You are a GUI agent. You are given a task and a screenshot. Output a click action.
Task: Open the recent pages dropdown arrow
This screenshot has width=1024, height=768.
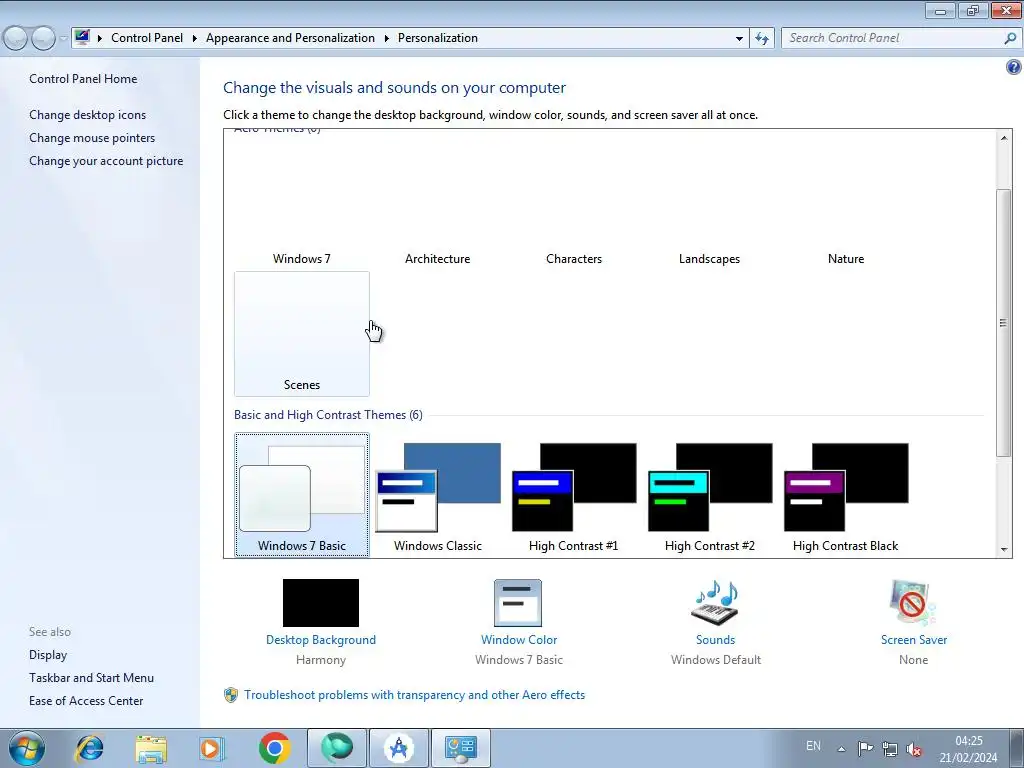click(63, 39)
